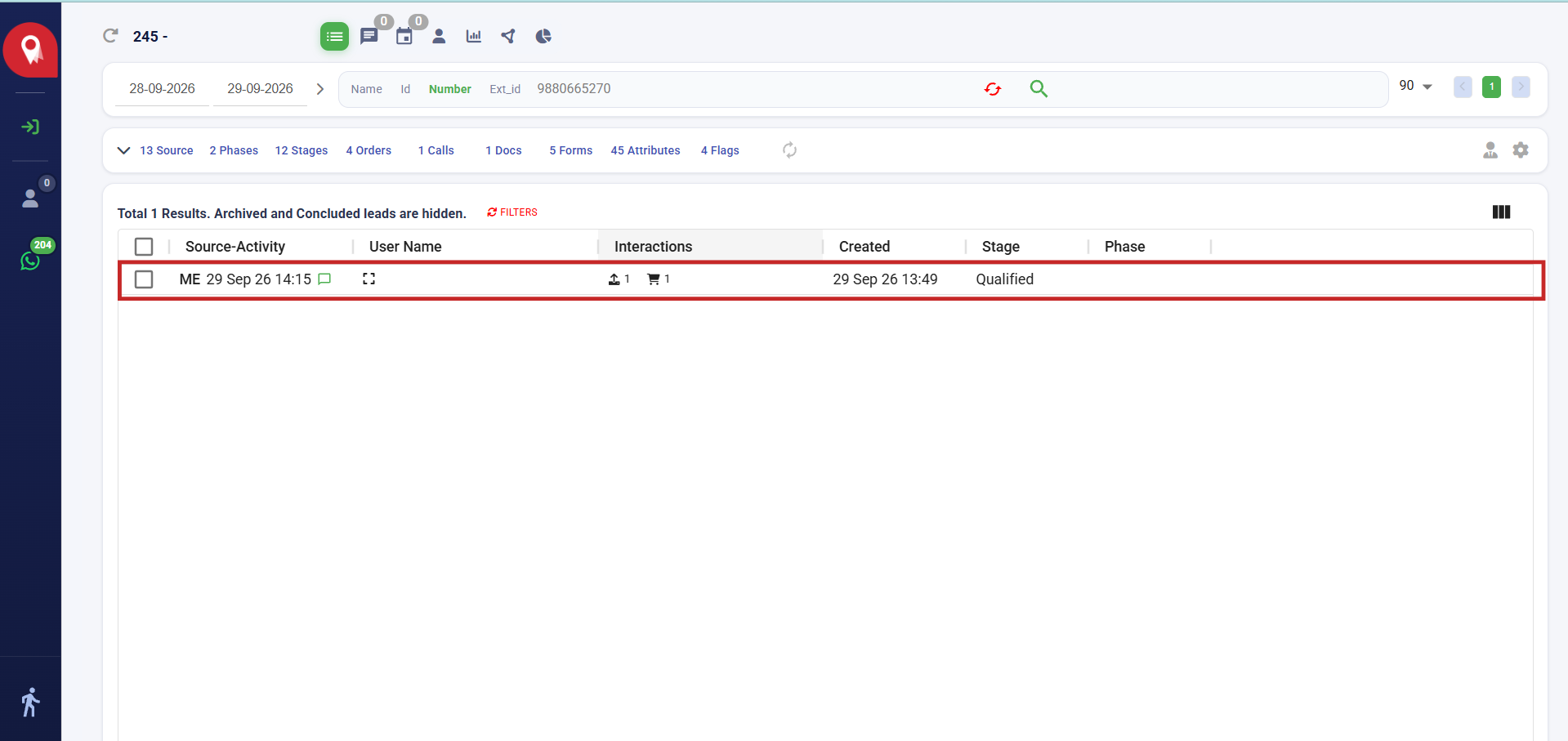
Task: Tick the checkbox for the ME lead row
Action: click(144, 279)
